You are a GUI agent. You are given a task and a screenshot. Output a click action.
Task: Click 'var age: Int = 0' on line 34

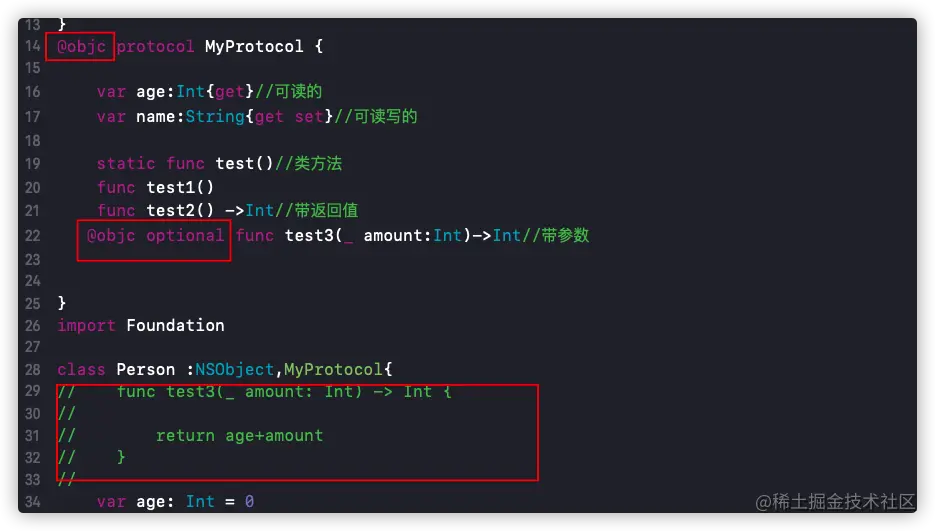pos(175,502)
